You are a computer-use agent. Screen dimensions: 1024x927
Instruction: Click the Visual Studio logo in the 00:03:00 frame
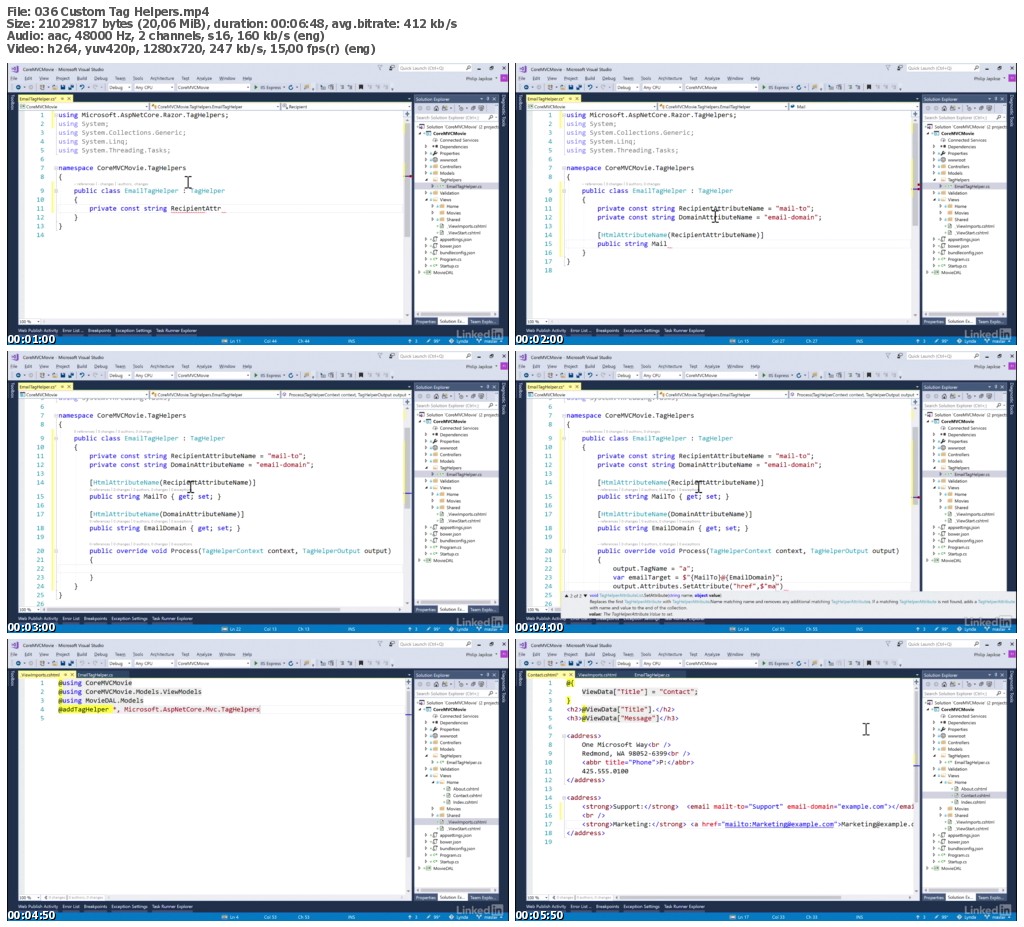(x=15, y=357)
